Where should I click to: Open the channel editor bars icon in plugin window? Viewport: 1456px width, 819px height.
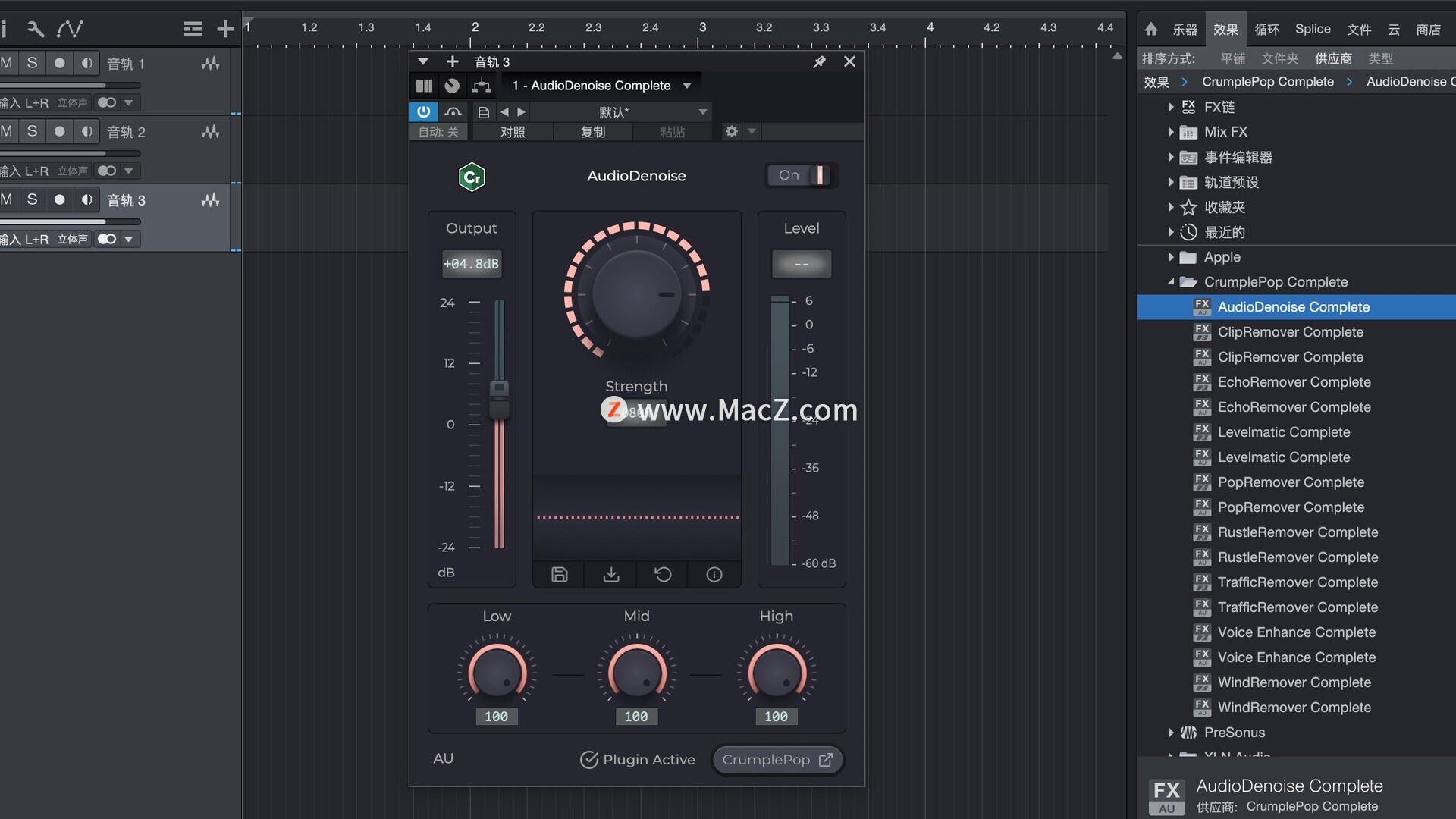tap(424, 86)
